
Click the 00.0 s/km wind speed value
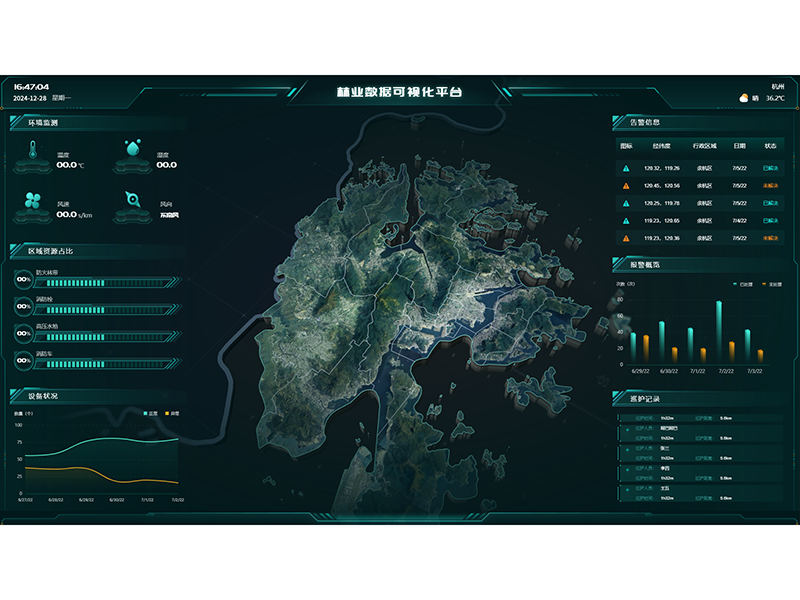coord(74,215)
